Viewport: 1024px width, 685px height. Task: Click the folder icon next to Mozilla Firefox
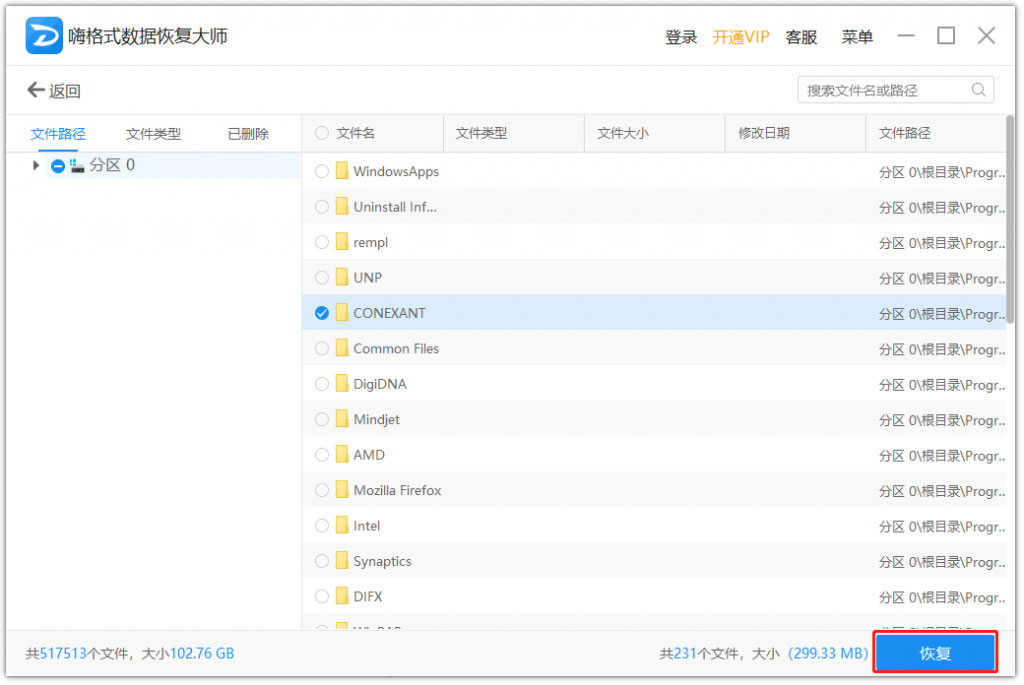coord(340,490)
